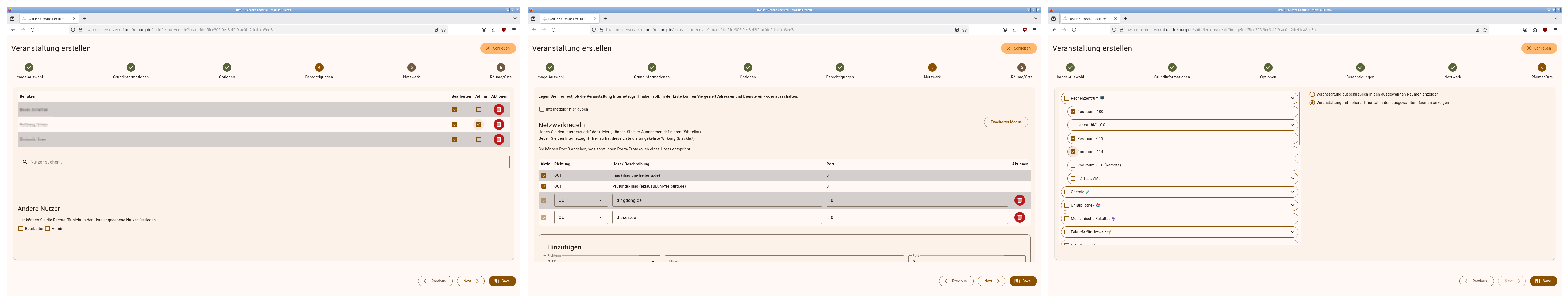Delete the dieses.de network rule
1568x303 pixels.
(1020, 218)
